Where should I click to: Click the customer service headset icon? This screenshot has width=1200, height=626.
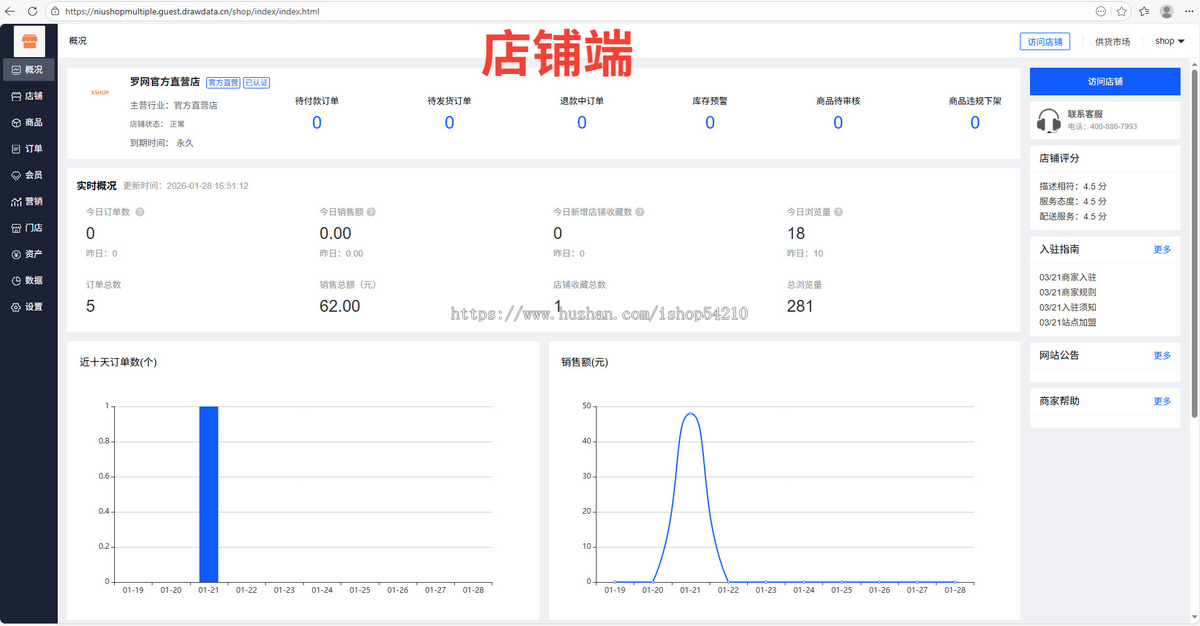tap(1049, 121)
